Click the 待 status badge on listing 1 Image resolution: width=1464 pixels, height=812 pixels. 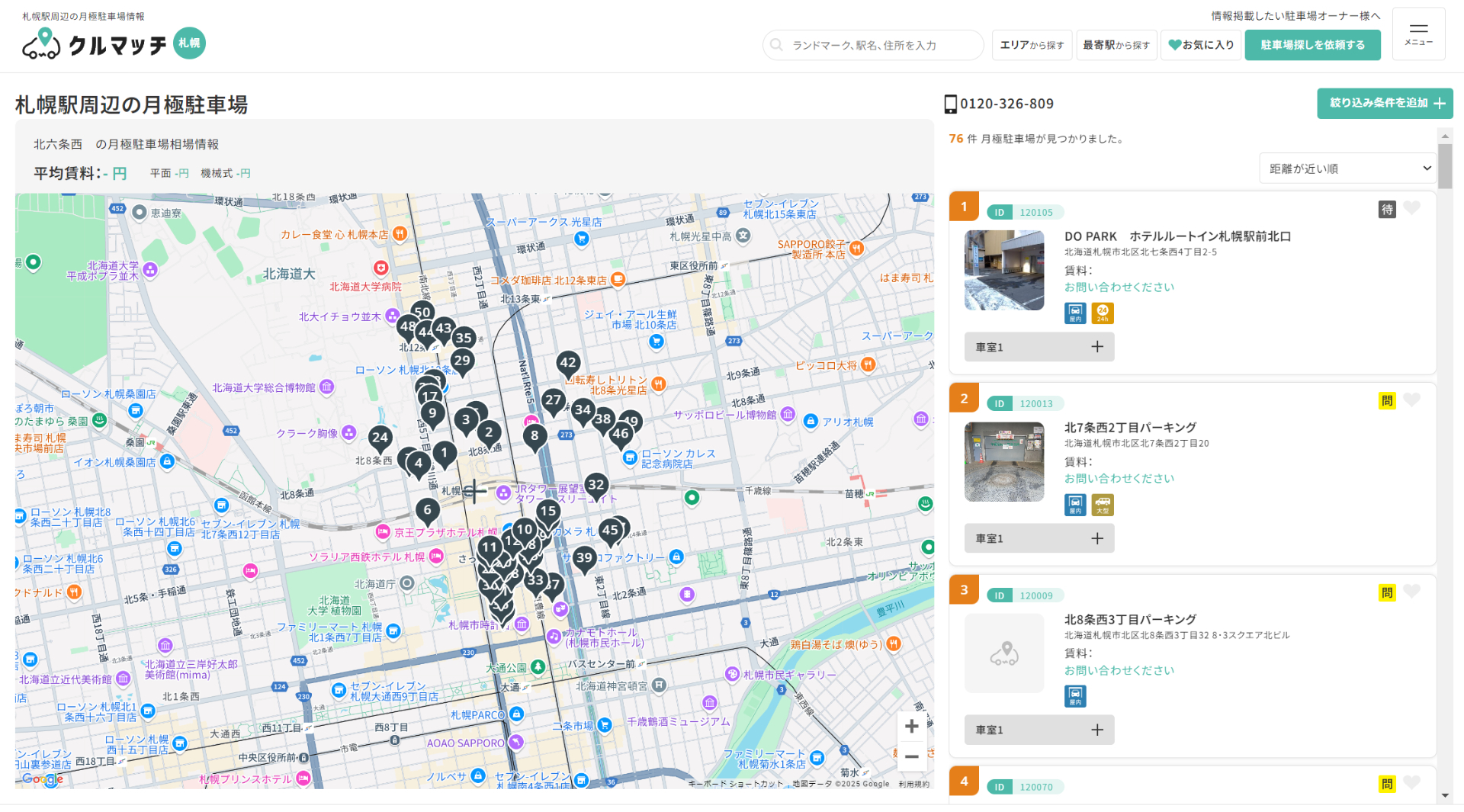(x=1387, y=209)
